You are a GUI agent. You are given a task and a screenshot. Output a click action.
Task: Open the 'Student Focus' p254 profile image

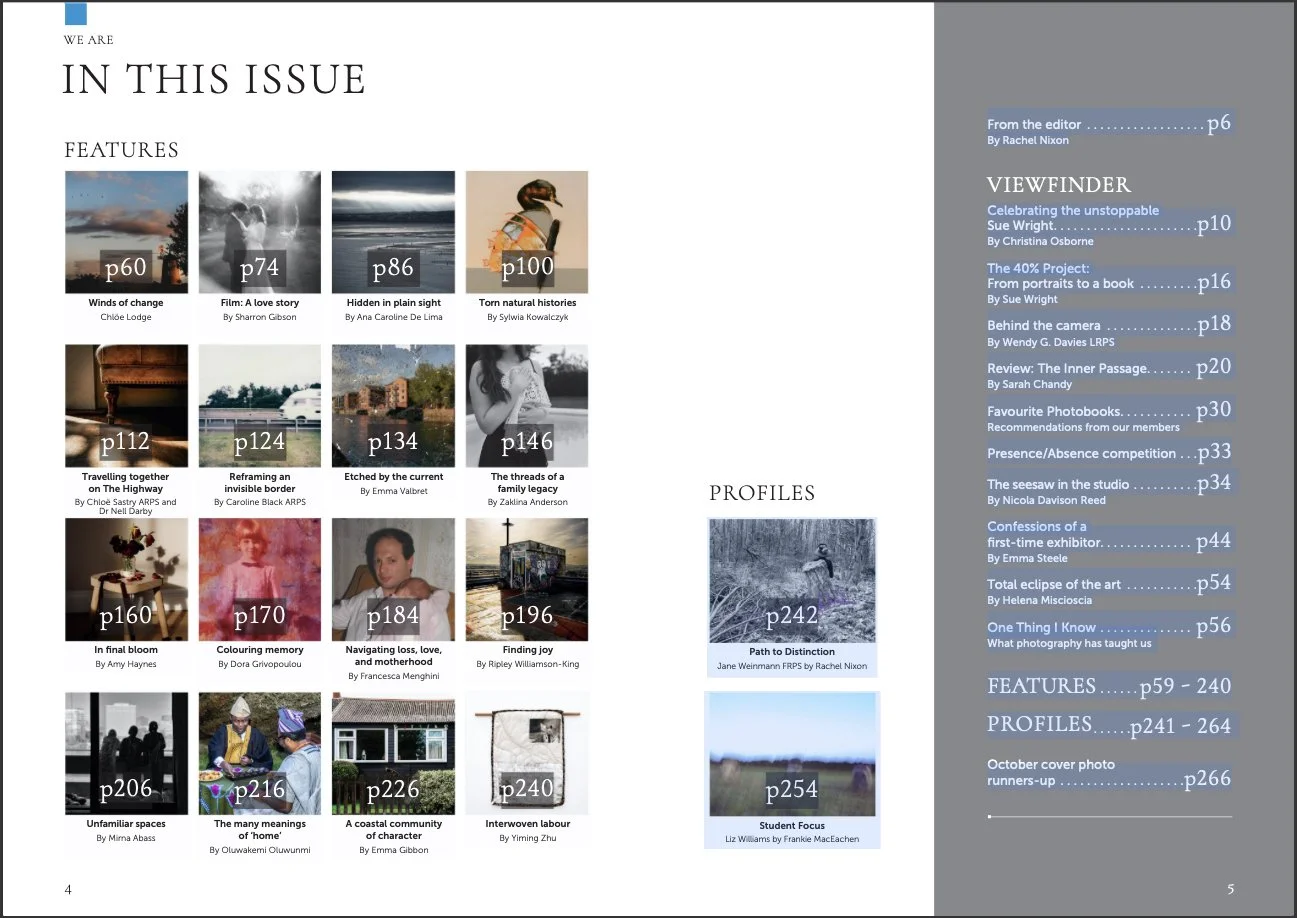(792, 755)
